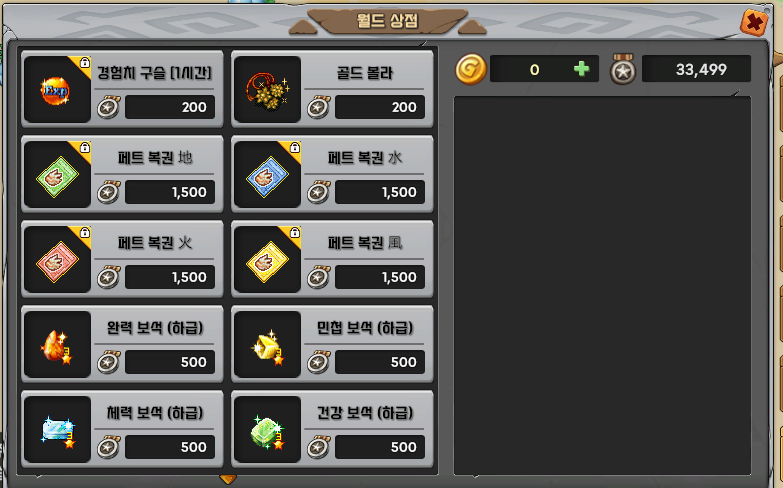Screen dimensions: 783x488
Task: Click the medal currency icon beside 33,499
Action: (623, 69)
